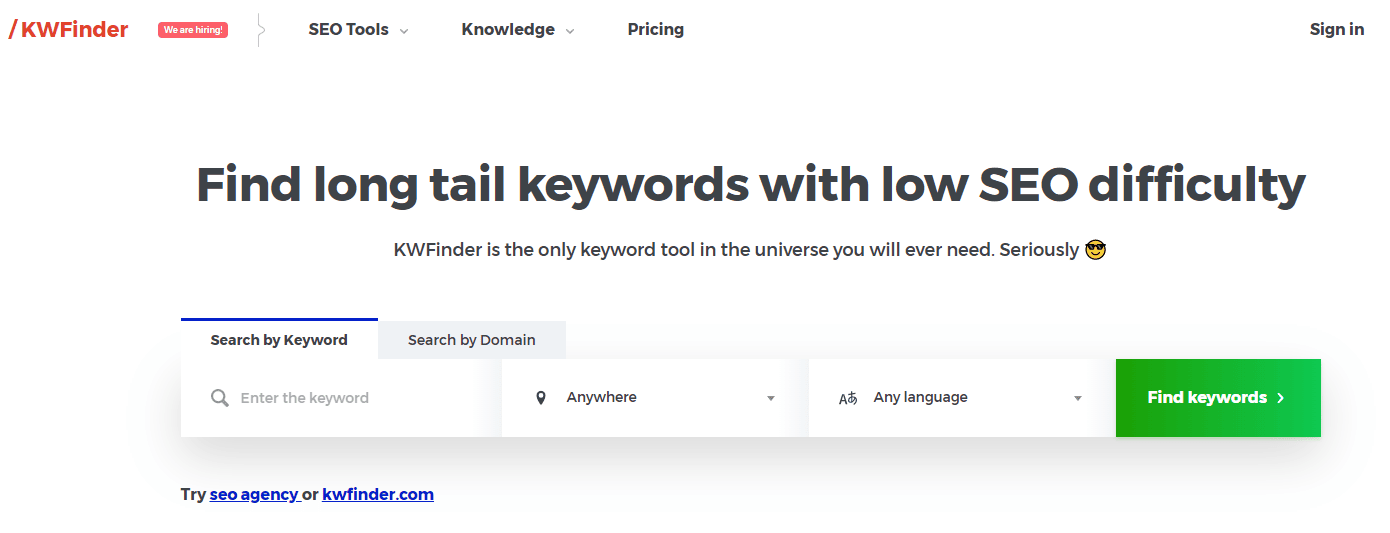Expand the Knowledge menu
This screenshot has height=533, width=1390.
click(518, 30)
